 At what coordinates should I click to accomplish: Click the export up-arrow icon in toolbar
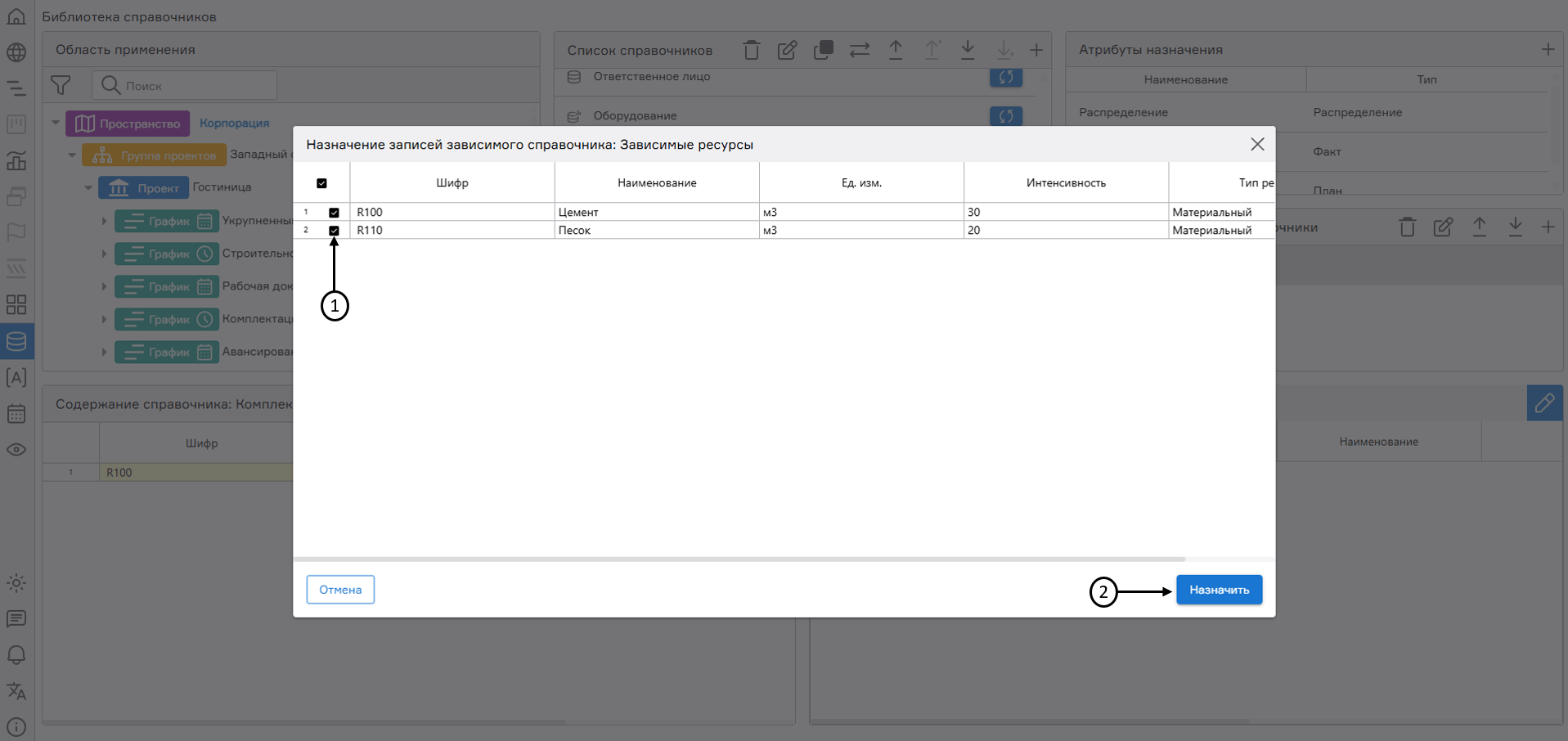click(x=896, y=50)
